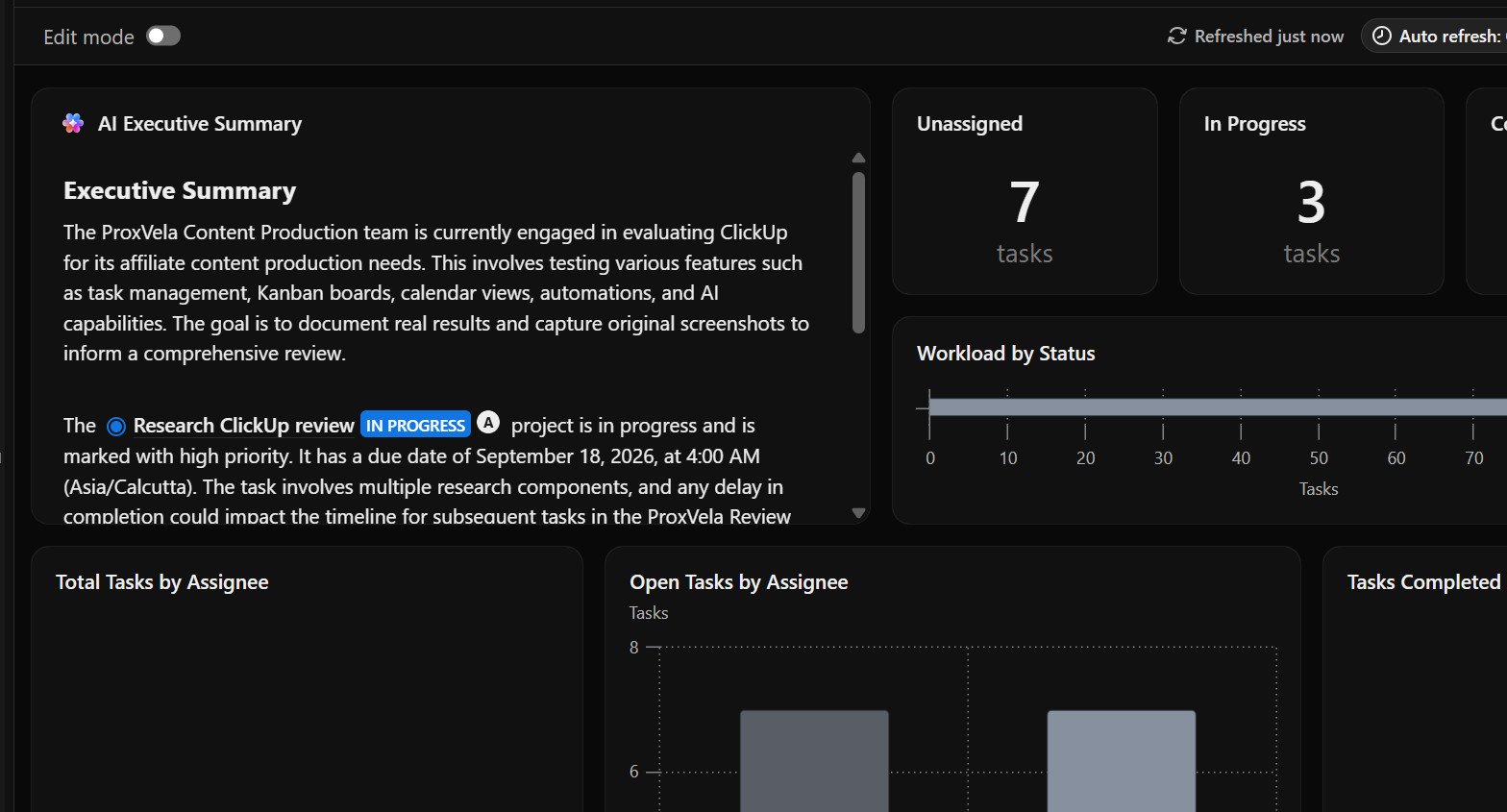Viewport: 1507px width, 812px height.
Task: Click the IN PROGRESS status badge
Action: [415, 425]
